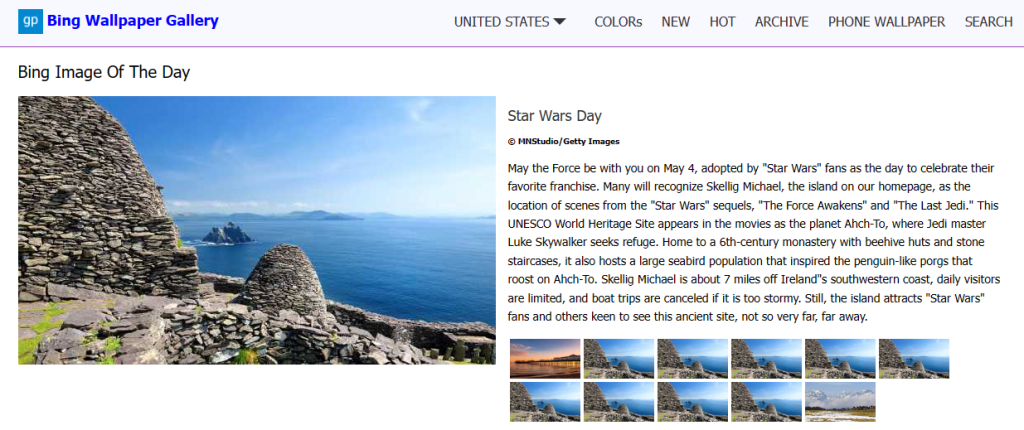Go to the NEW wallpapers page
The width and height of the screenshot is (1024, 430).
click(676, 22)
